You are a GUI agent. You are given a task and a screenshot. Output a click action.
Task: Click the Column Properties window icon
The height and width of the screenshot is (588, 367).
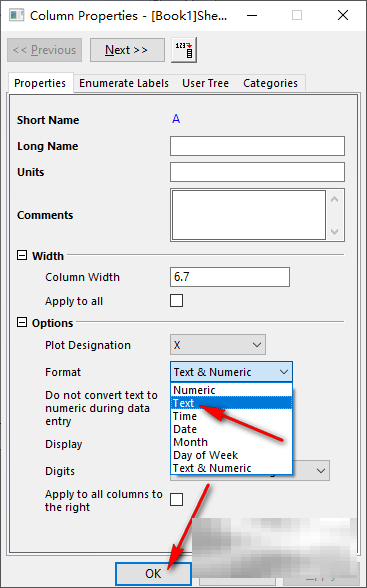16,15
